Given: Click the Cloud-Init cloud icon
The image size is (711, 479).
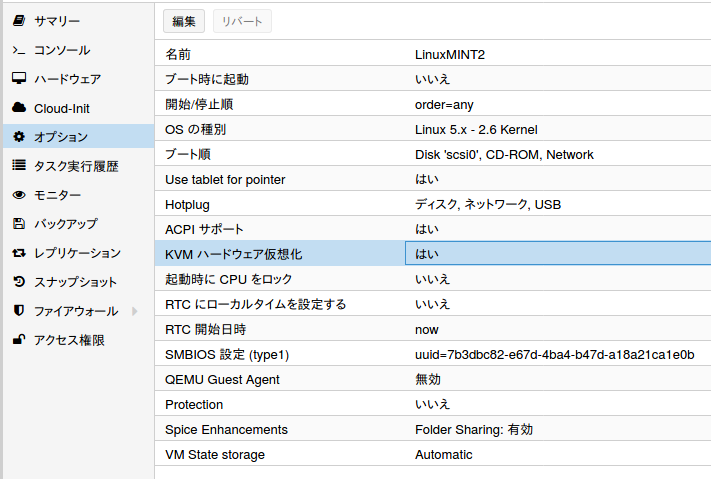Looking at the screenshot, I should tap(18, 108).
